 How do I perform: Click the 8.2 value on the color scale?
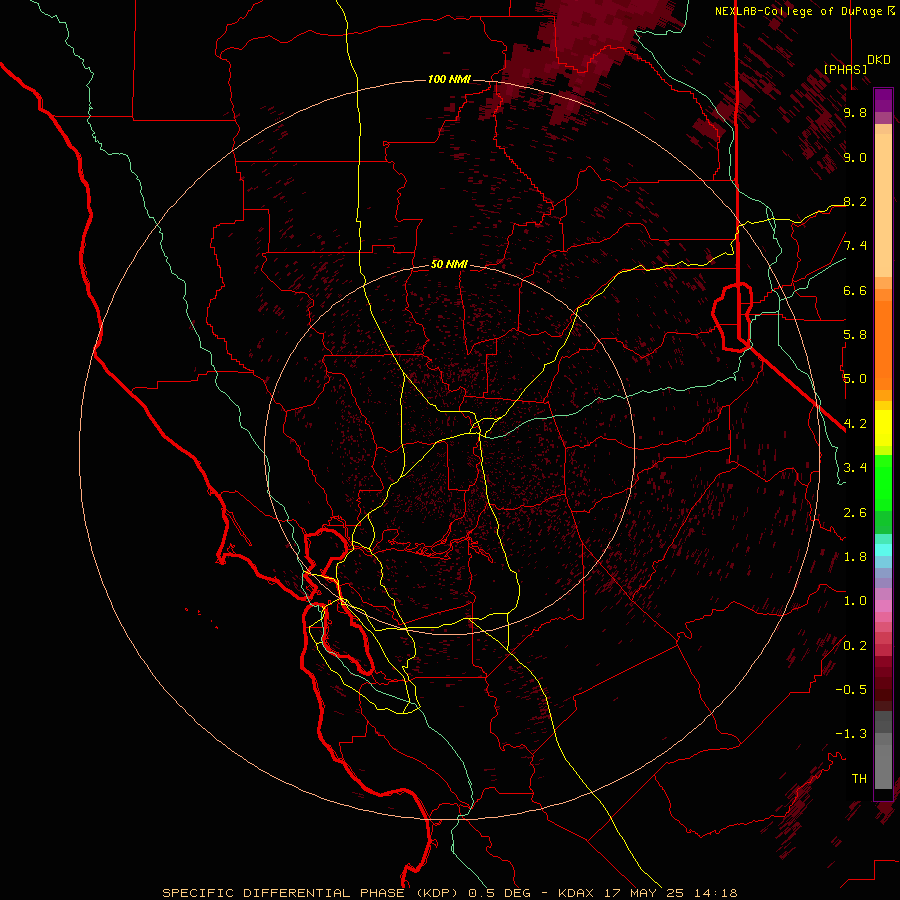point(855,201)
